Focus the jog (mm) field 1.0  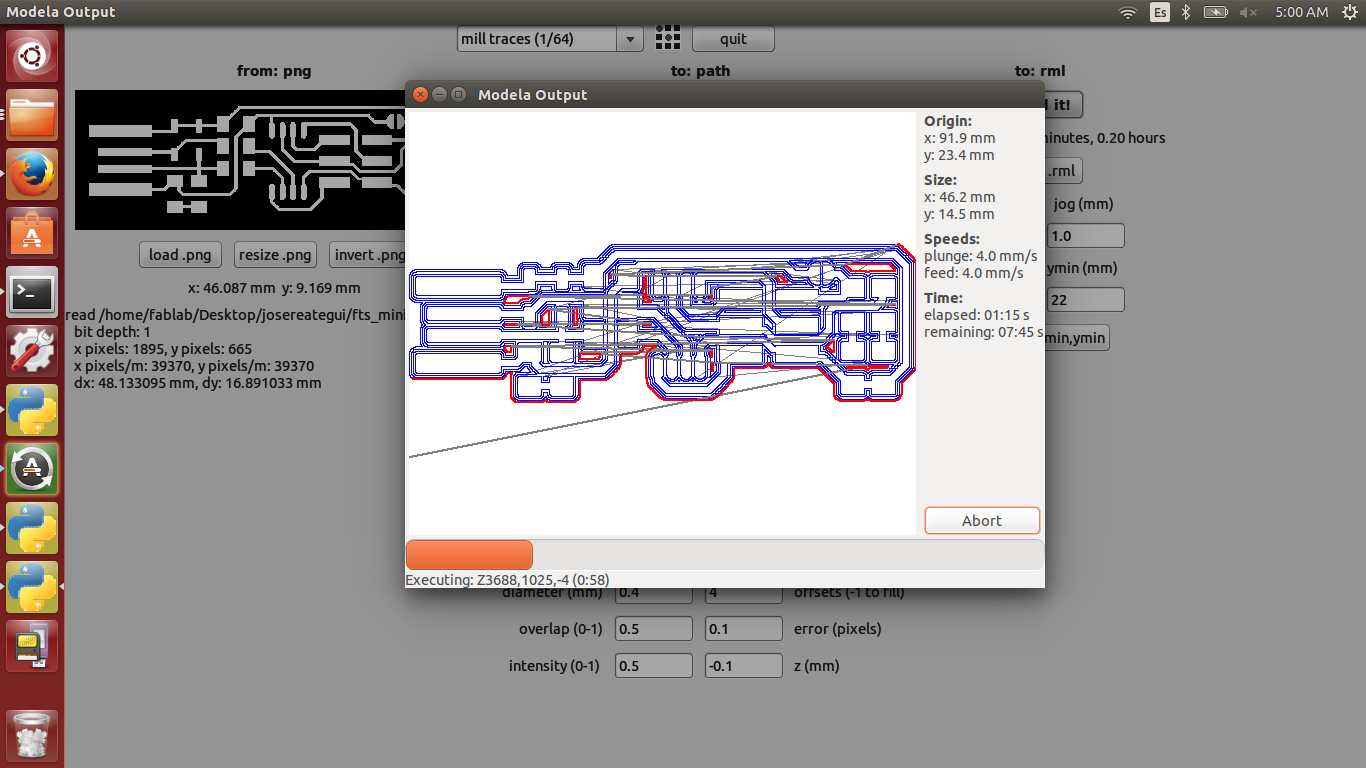pos(1085,236)
